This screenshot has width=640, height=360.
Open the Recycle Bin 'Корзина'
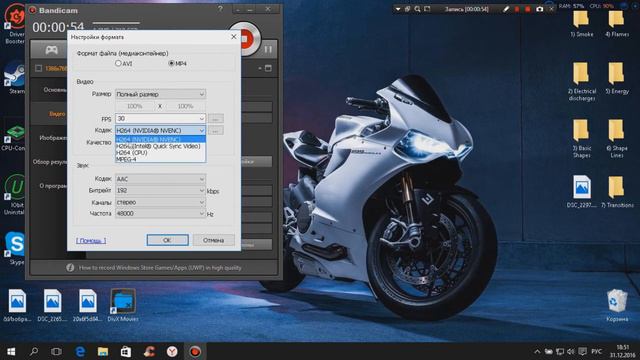click(x=617, y=305)
